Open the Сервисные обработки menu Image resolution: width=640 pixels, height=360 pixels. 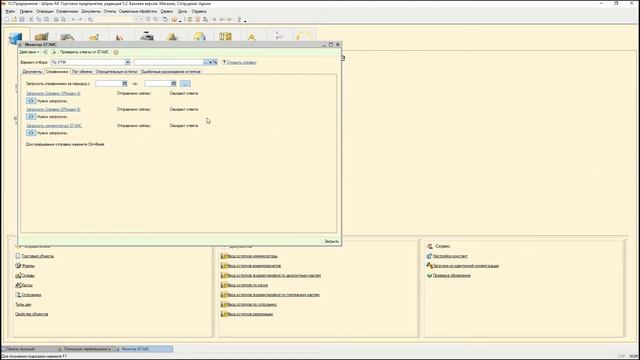pyautogui.click(x=138, y=11)
